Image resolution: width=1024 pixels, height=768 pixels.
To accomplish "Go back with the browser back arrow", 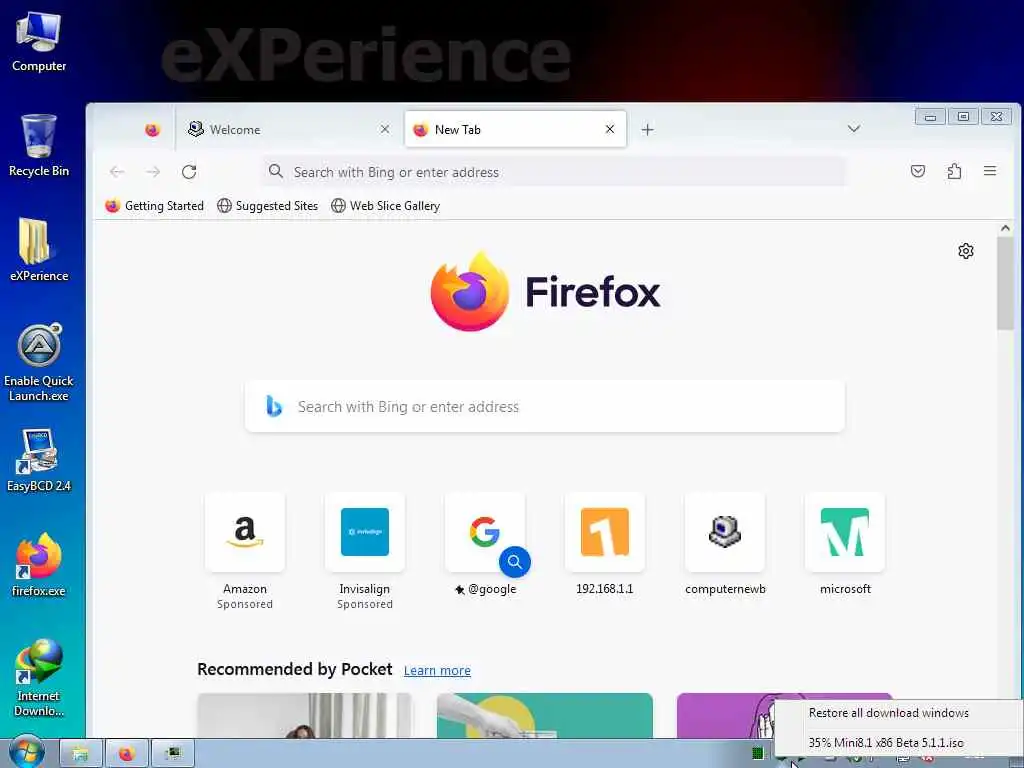I will click(x=117, y=172).
